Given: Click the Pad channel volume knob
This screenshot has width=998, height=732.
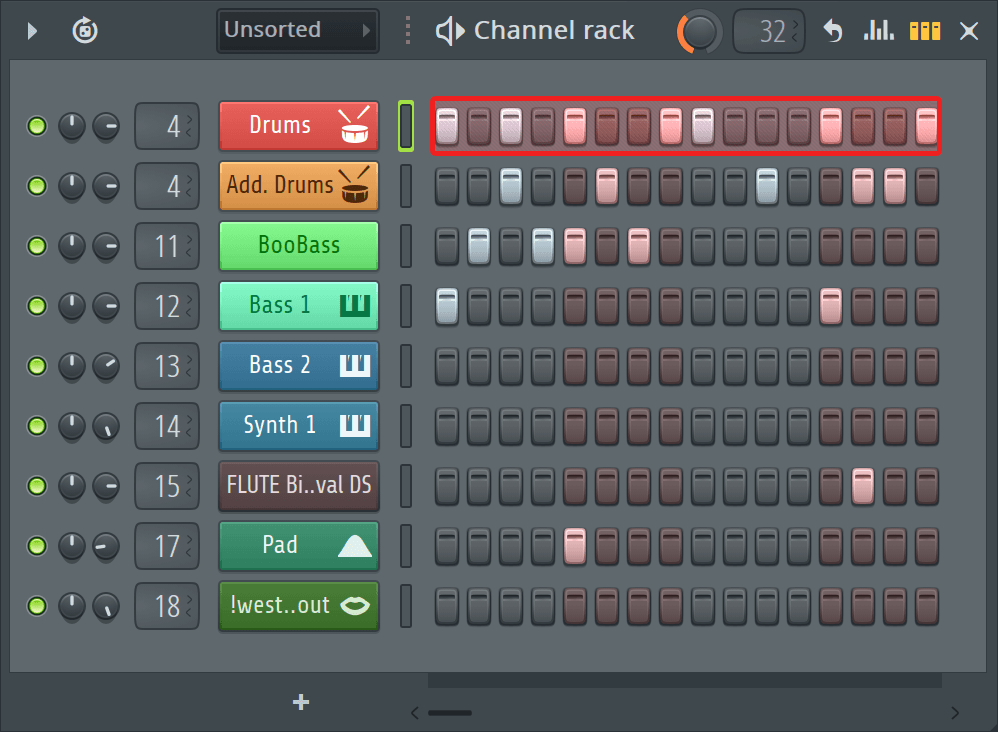Looking at the screenshot, I should coord(106,545).
